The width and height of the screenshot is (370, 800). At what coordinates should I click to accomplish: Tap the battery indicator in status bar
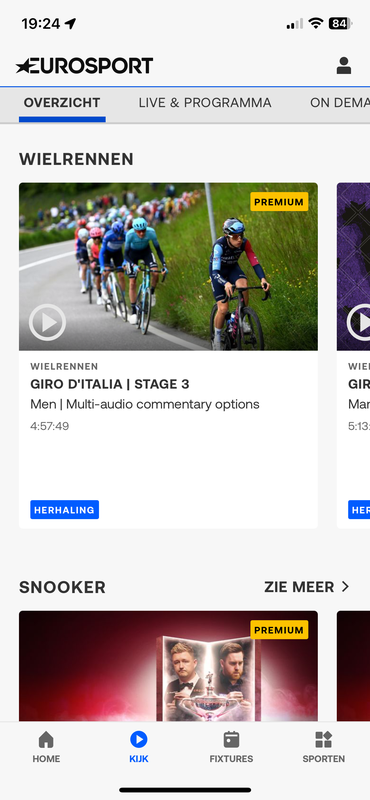340,23
